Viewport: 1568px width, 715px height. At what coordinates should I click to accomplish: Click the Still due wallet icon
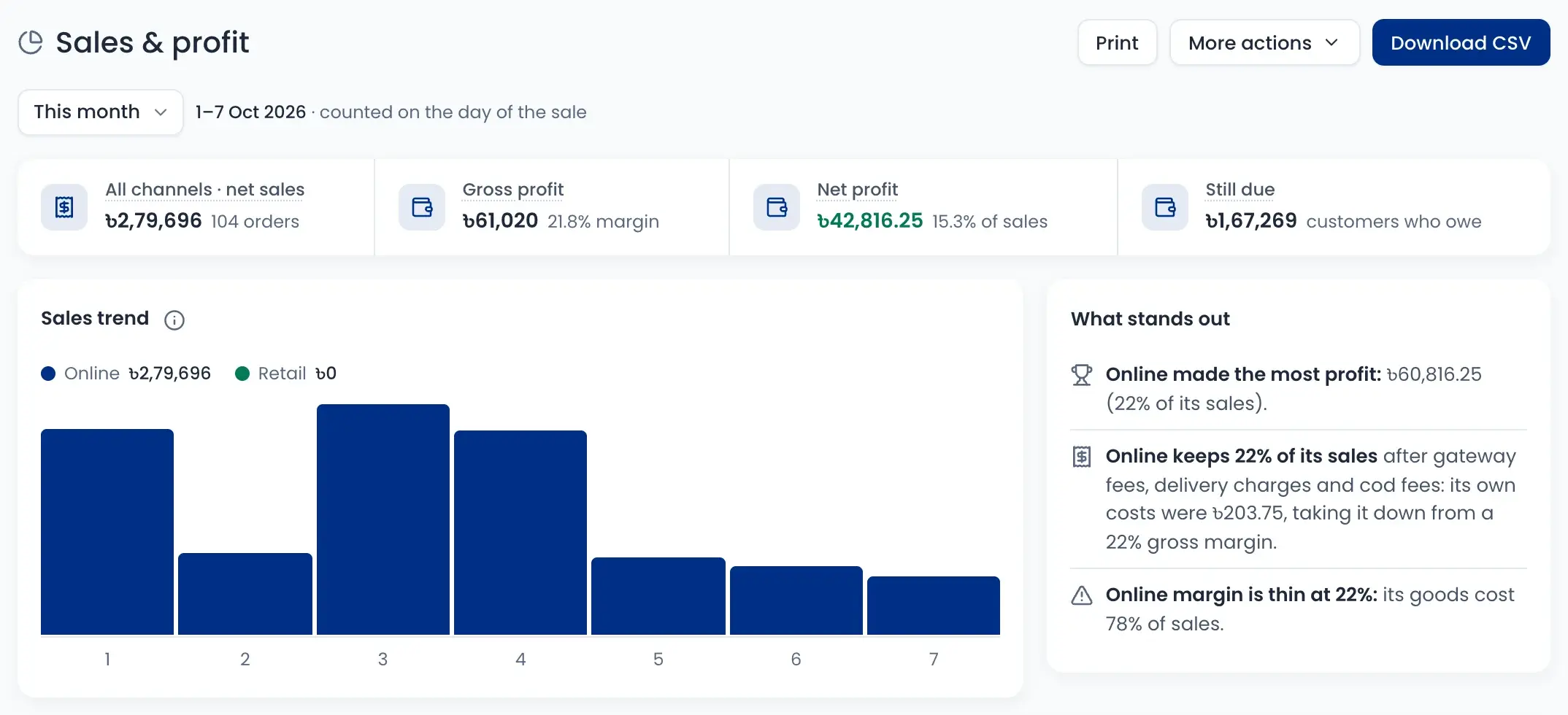coord(1165,207)
